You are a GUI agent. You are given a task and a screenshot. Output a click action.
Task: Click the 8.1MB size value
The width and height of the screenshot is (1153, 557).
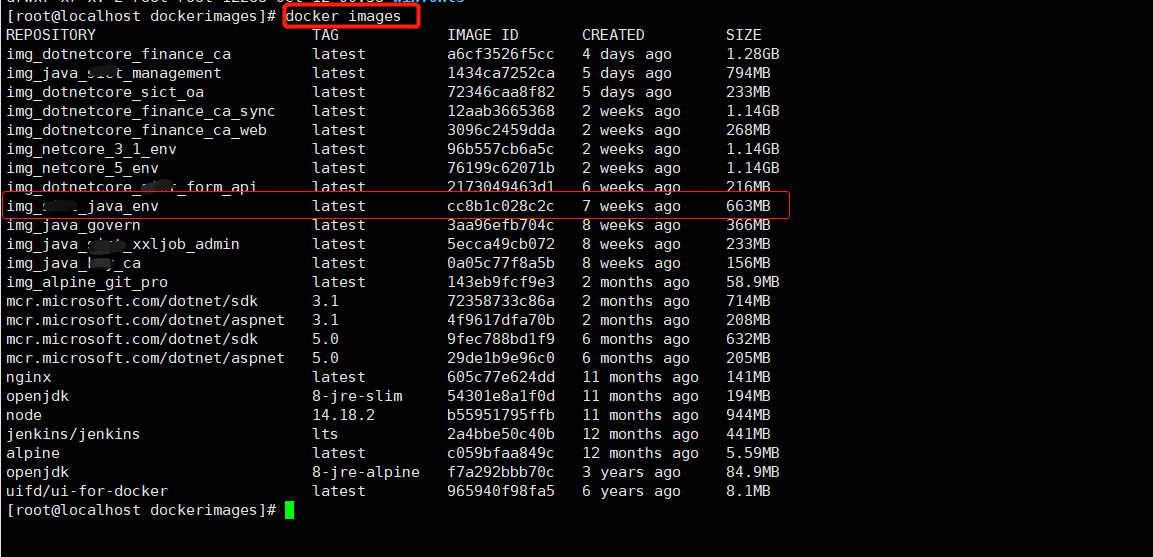748,491
